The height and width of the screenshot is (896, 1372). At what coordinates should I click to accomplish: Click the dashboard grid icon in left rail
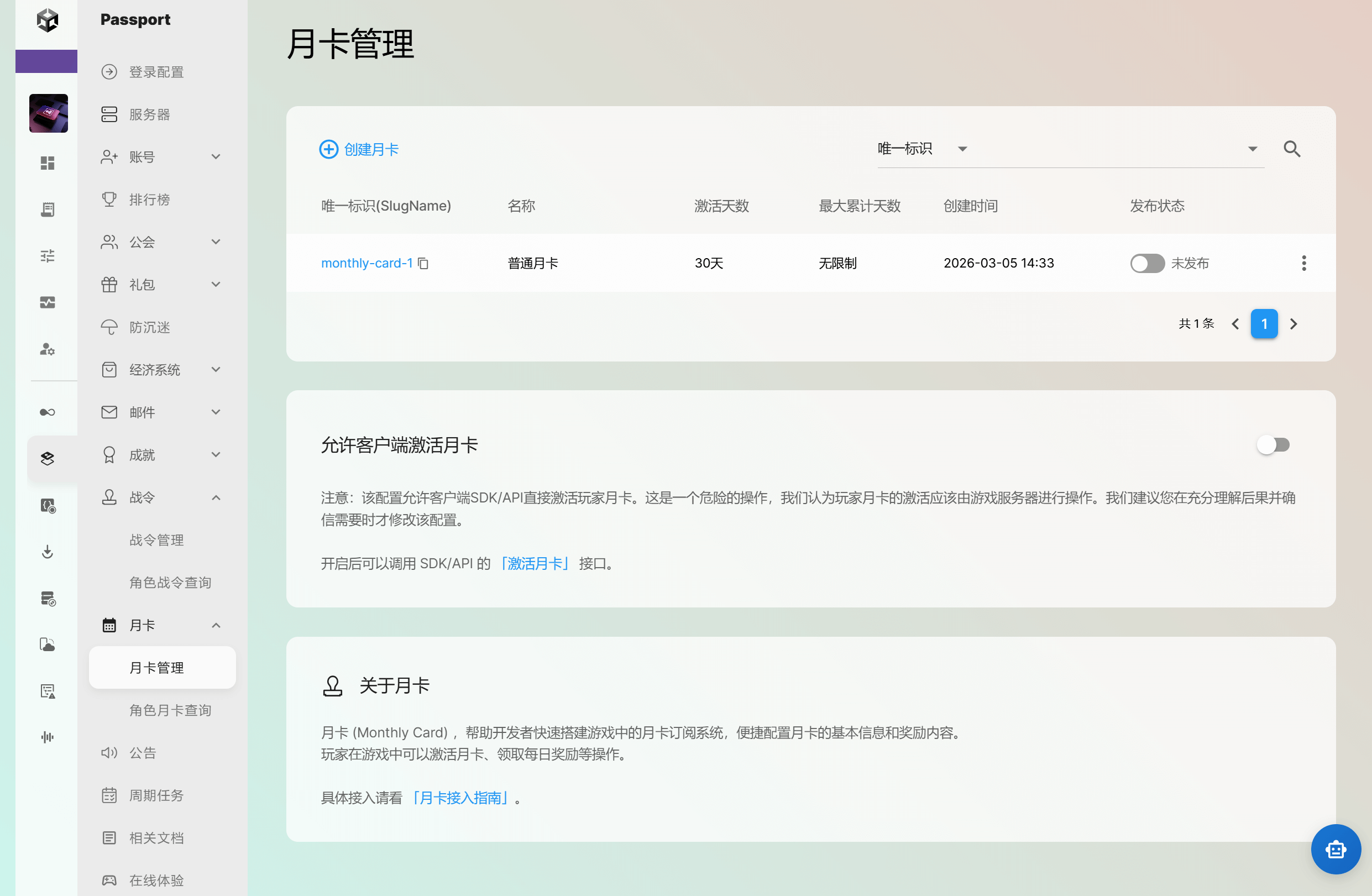(x=48, y=163)
